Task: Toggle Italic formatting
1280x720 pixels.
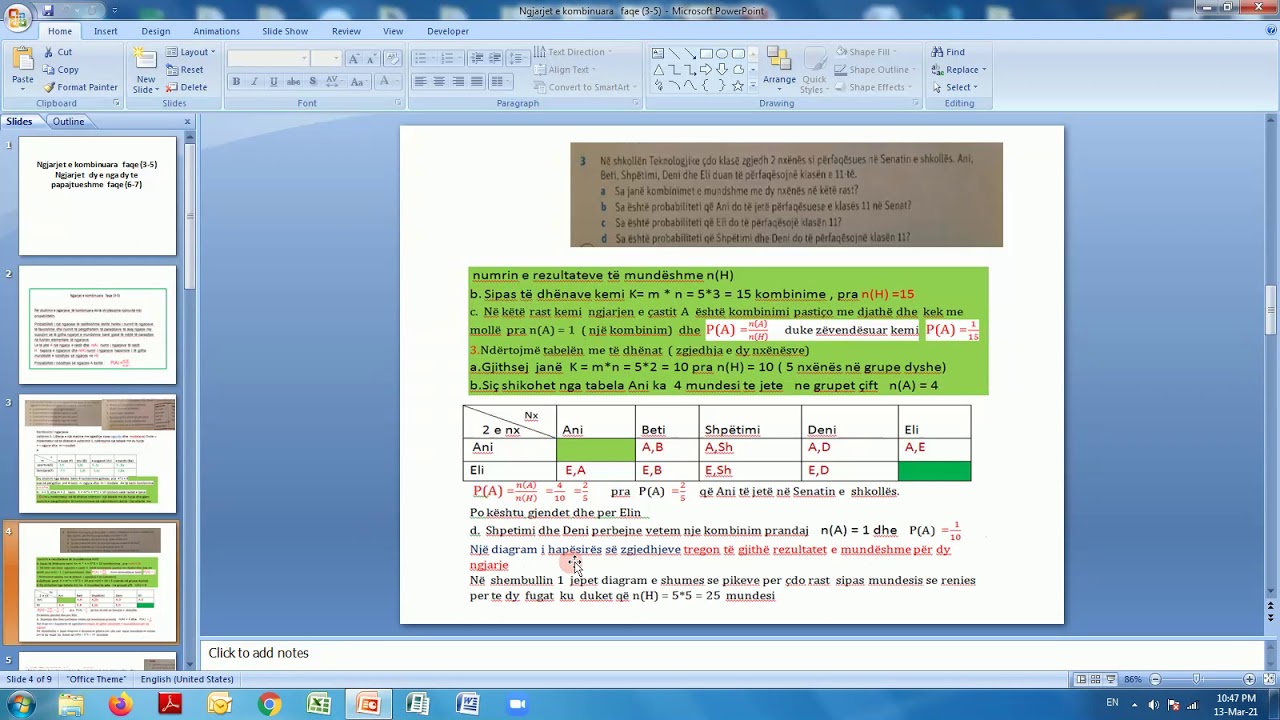Action: point(254,82)
